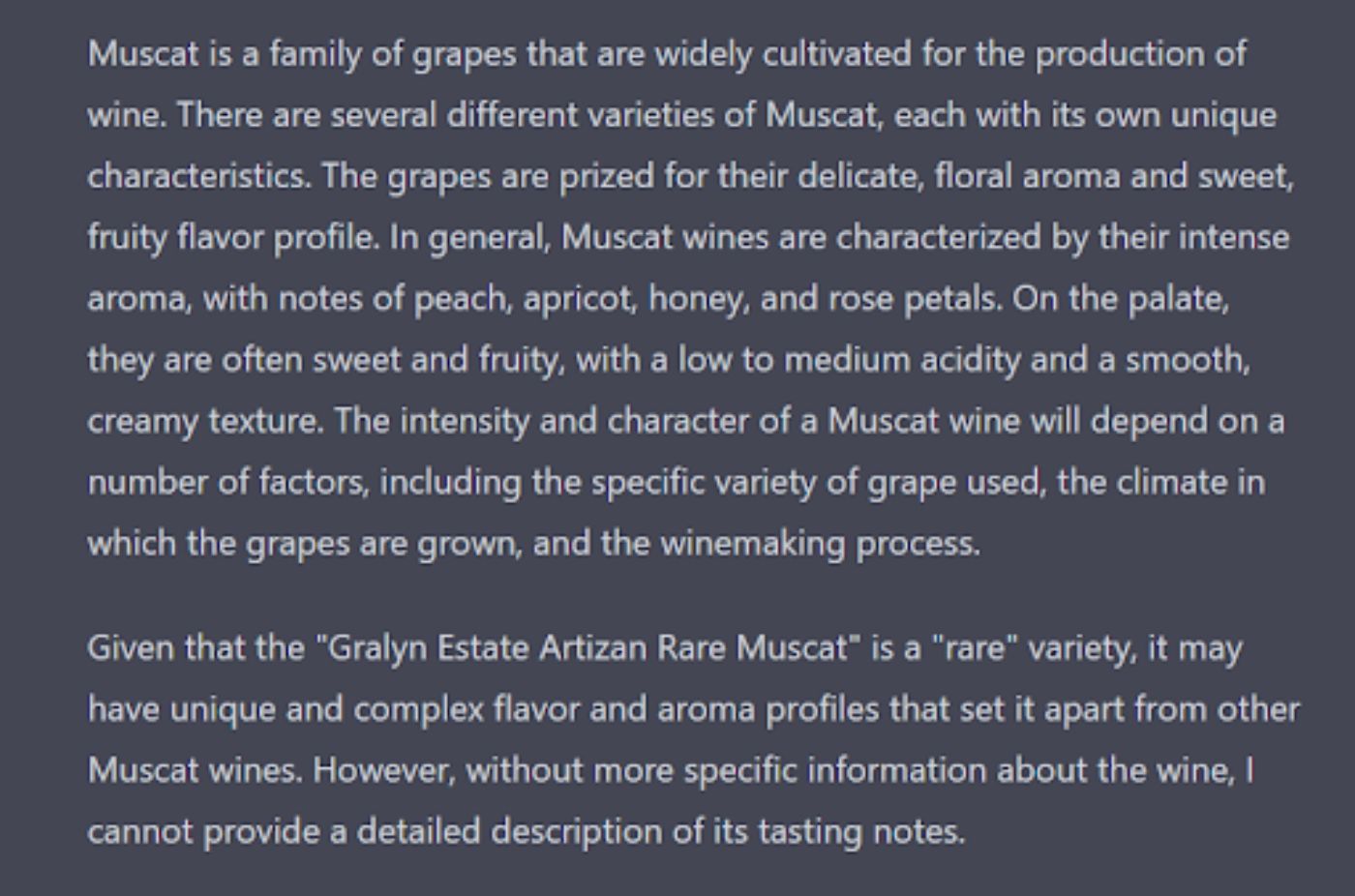Click the phrase "On the palate"
This screenshot has height=896, width=1355.
pyautogui.click(x=1120, y=298)
